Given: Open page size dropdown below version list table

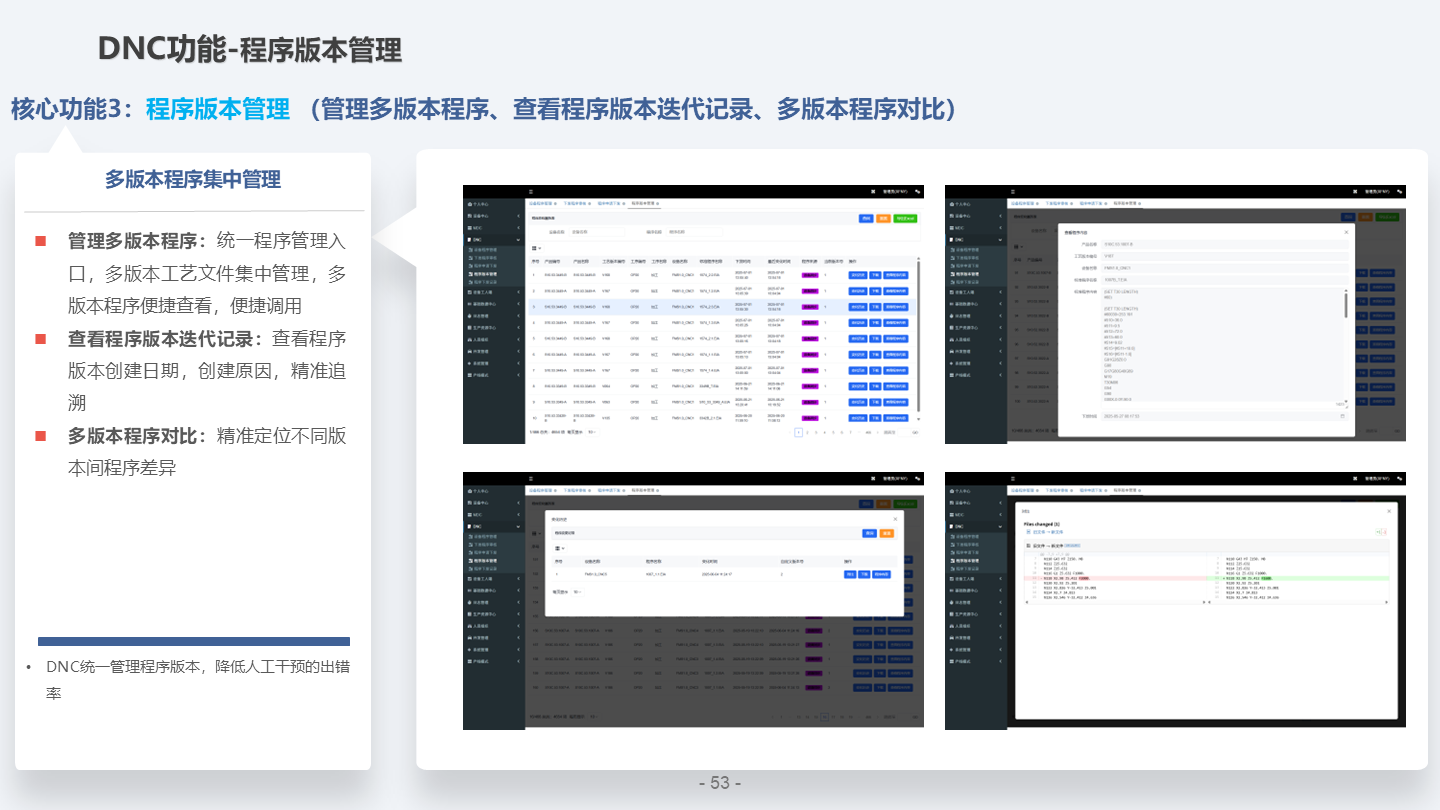Looking at the screenshot, I should 592,432.
